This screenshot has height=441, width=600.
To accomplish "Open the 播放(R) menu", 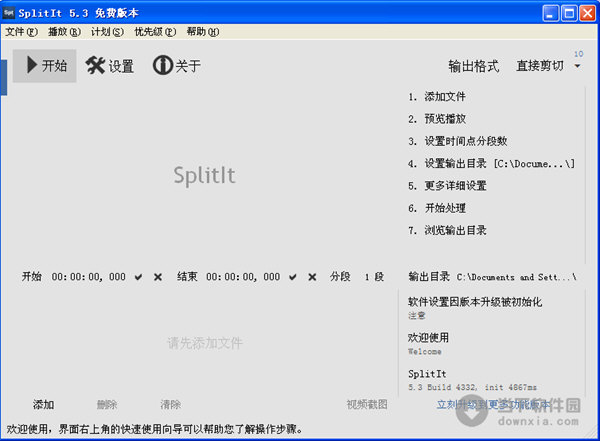I will [x=64, y=32].
